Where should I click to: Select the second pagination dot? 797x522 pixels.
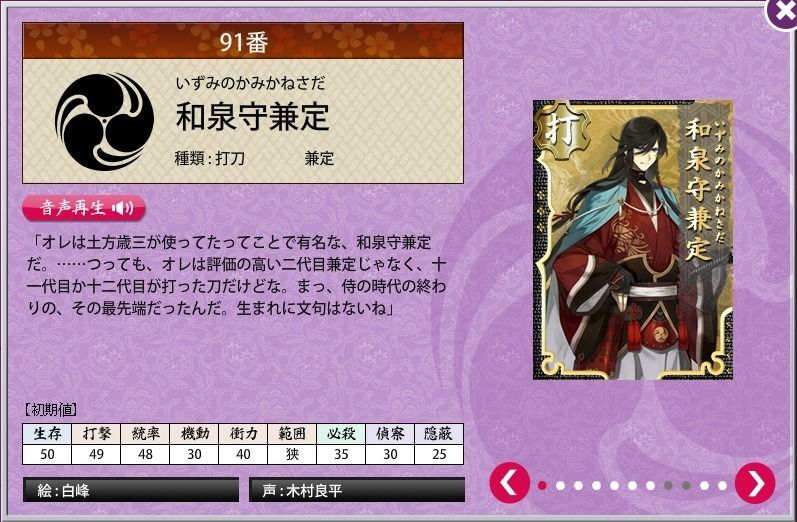click(x=561, y=485)
